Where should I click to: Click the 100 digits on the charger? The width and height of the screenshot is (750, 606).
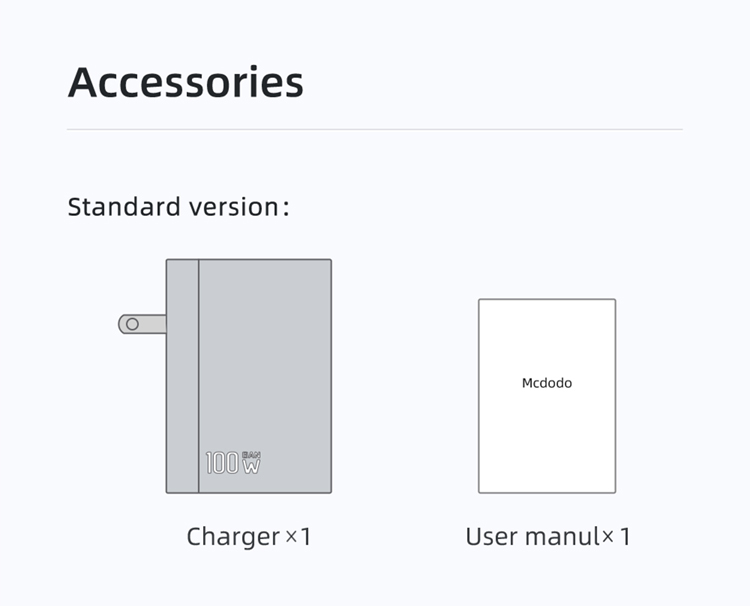(222, 463)
